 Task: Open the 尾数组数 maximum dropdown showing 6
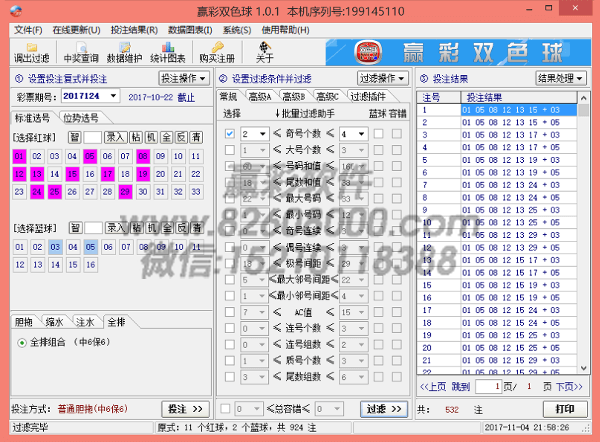pyautogui.click(x=361, y=377)
